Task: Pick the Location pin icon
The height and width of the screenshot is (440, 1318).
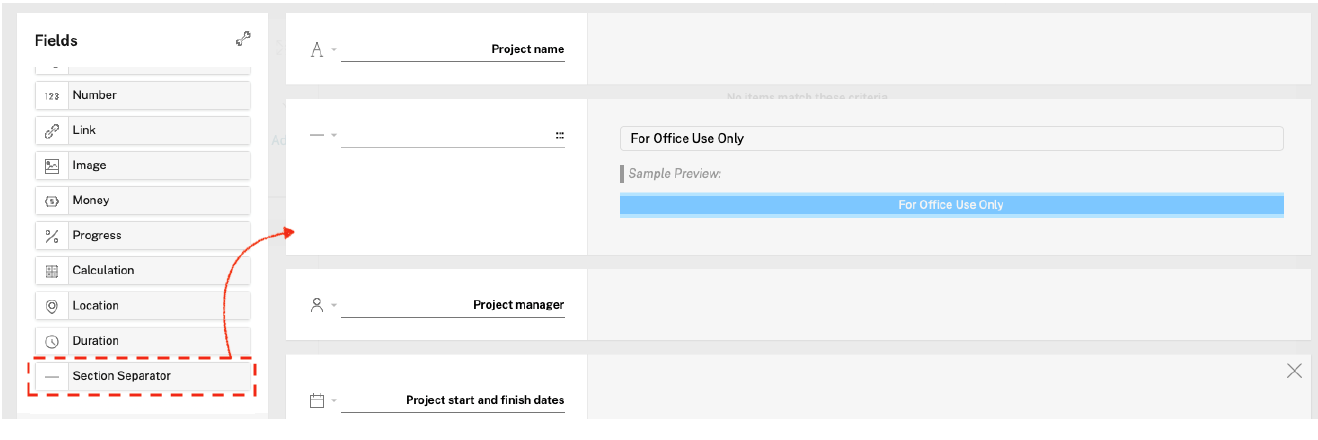Action: pyautogui.click(x=52, y=306)
